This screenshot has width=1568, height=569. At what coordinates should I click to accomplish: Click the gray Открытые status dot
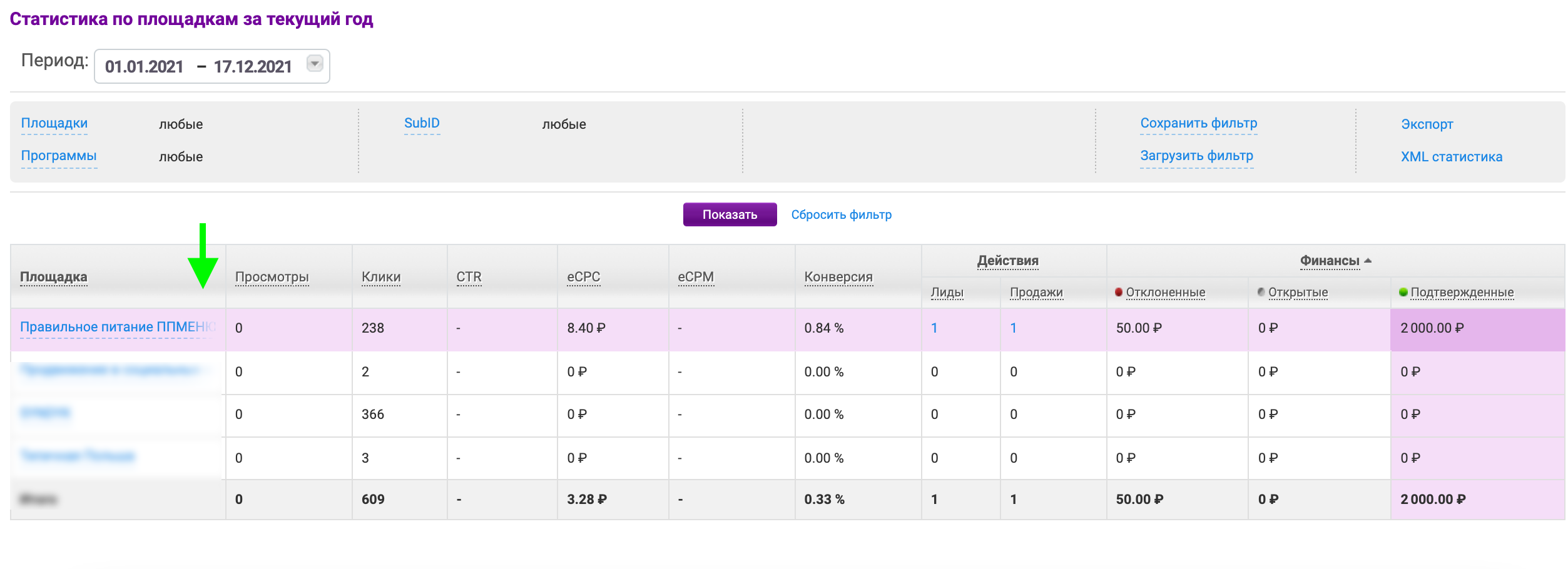(x=1261, y=292)
